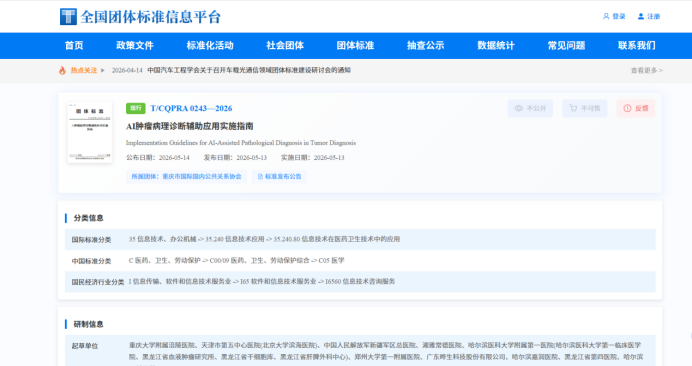Viewport: 692px width, 366px height.
Task: Click 公布日期 2026-05-14 text
Action: 158,158
